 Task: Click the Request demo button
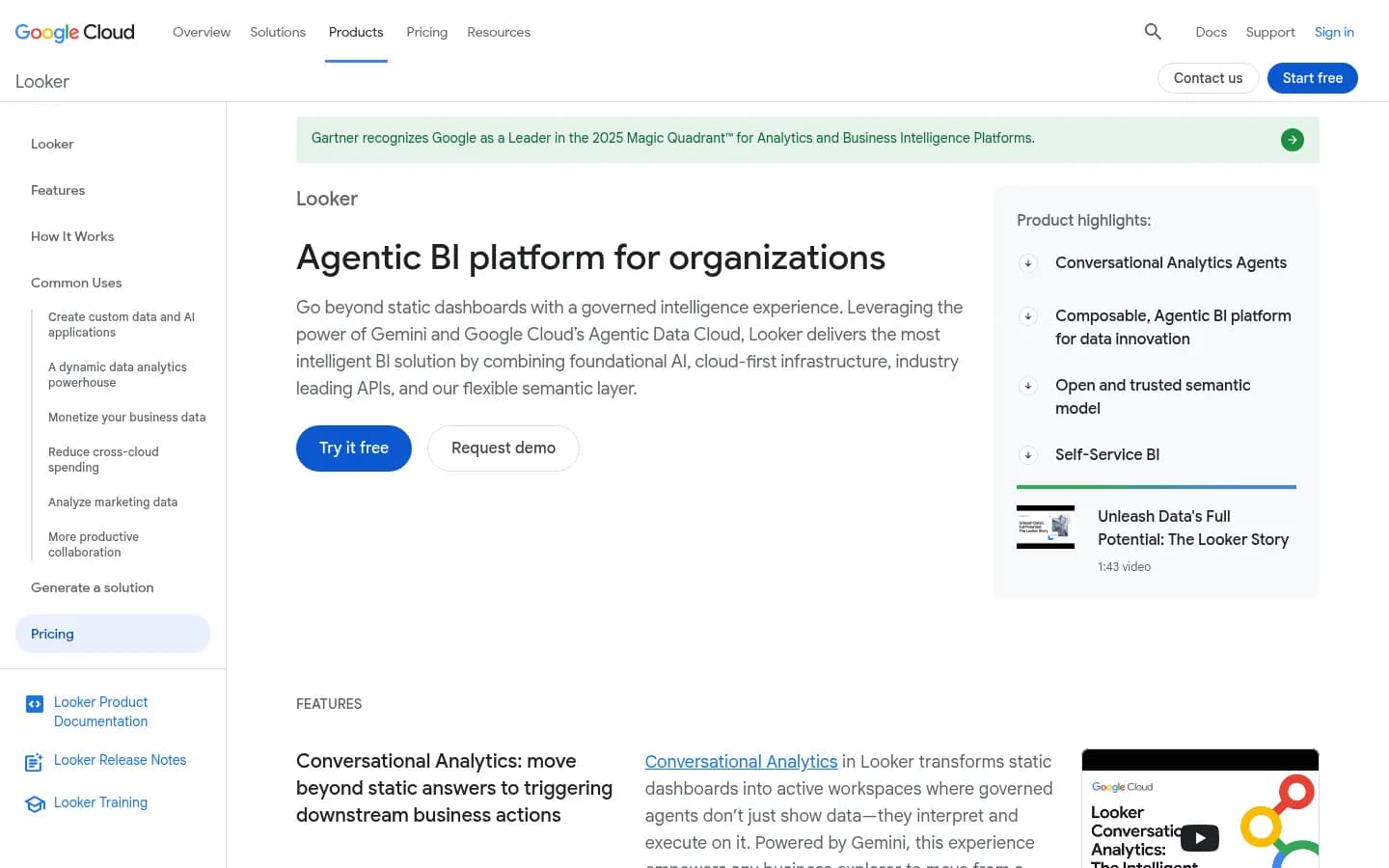click(504, 448)
